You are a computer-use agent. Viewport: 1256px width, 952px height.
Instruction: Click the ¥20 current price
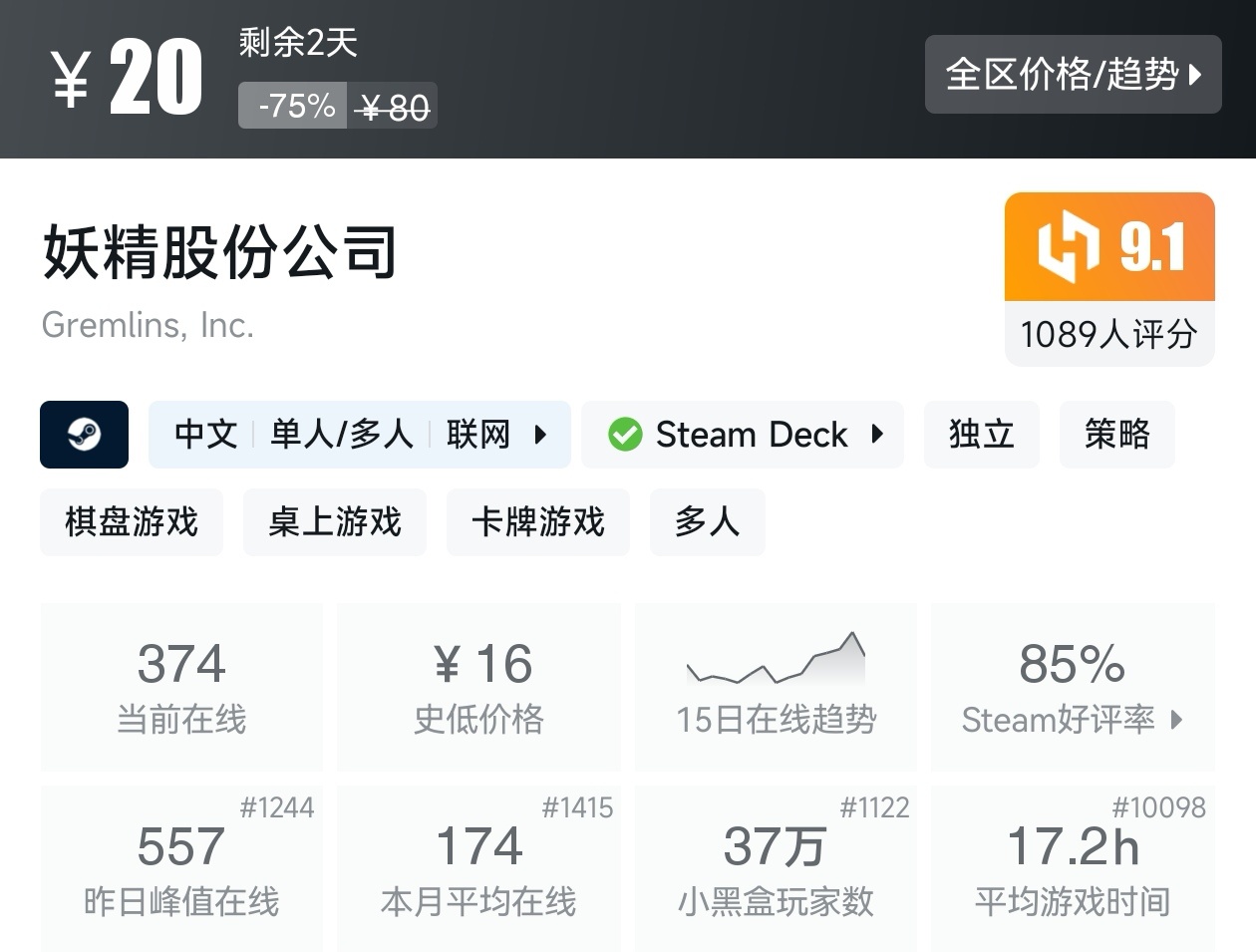pyautogui.click(x=127, y=78)
